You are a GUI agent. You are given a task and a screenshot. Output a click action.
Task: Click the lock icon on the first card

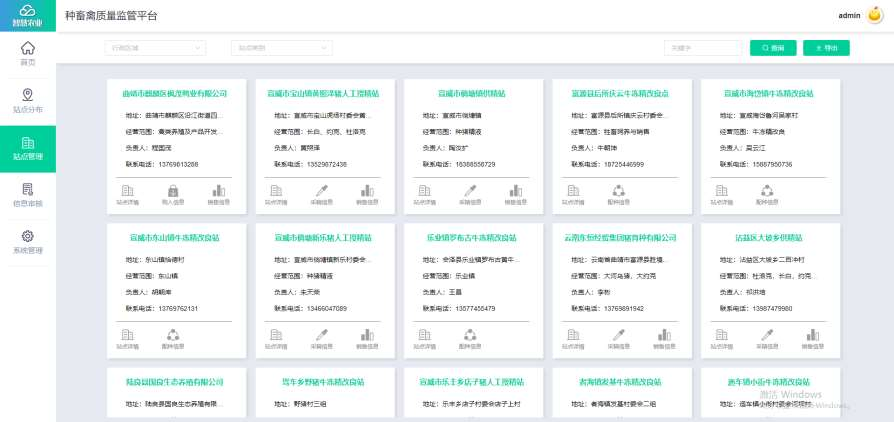pyautogui.click(x=172, y=193)
